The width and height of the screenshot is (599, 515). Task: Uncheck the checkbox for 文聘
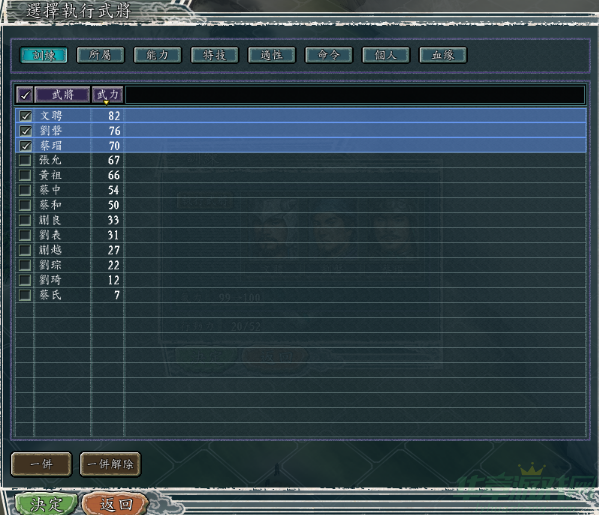[25, 116]
